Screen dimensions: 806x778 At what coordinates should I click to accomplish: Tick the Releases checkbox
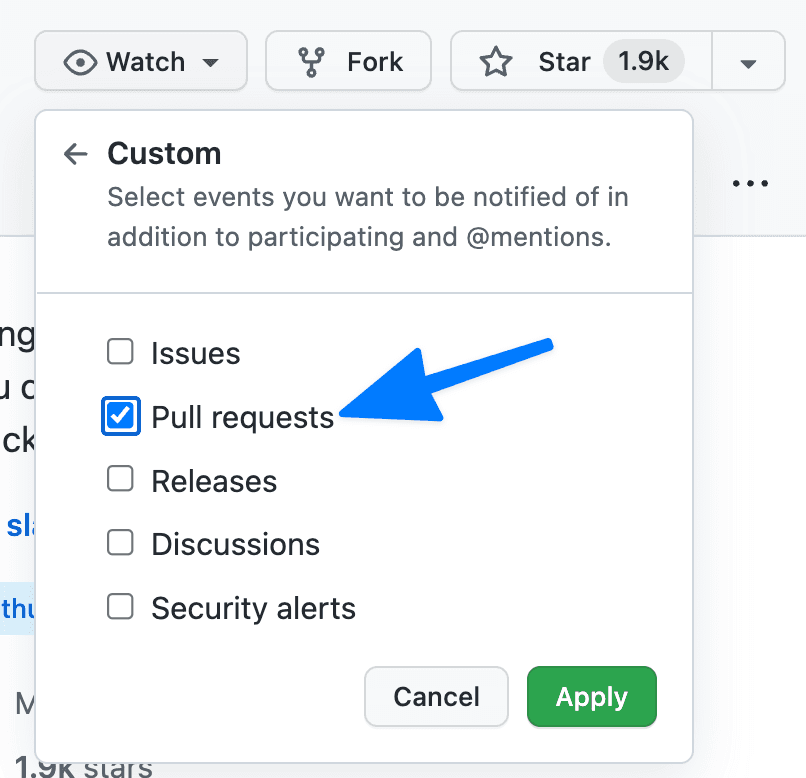(x=120, y=480)
